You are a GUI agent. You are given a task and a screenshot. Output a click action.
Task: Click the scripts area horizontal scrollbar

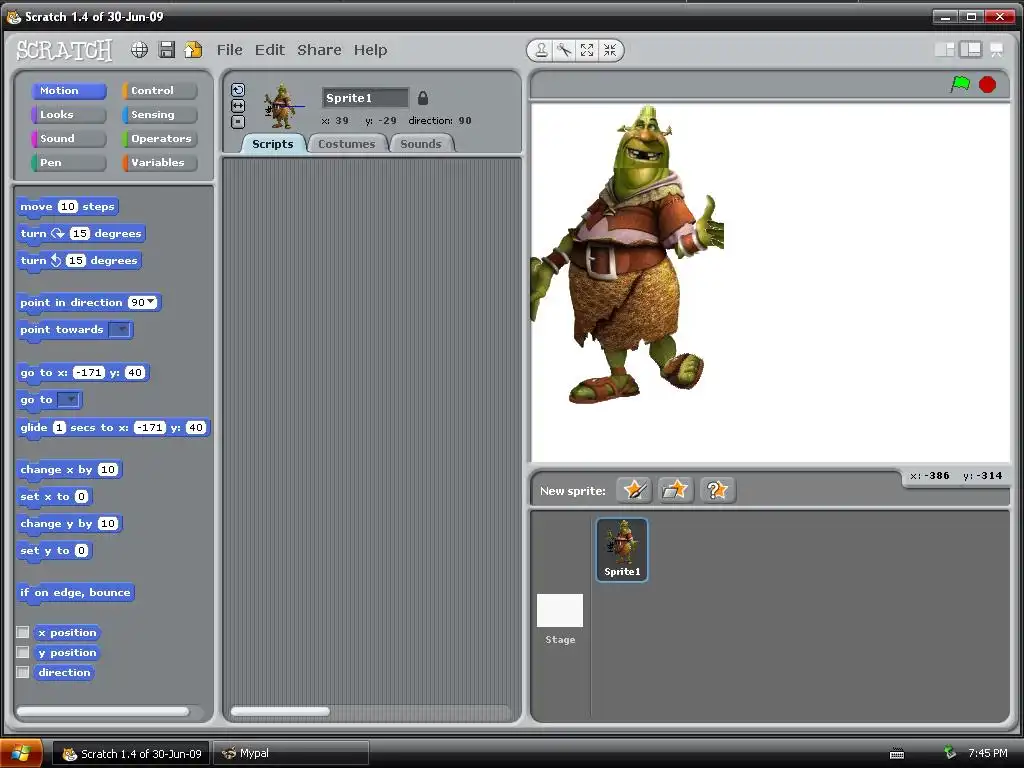280,711
